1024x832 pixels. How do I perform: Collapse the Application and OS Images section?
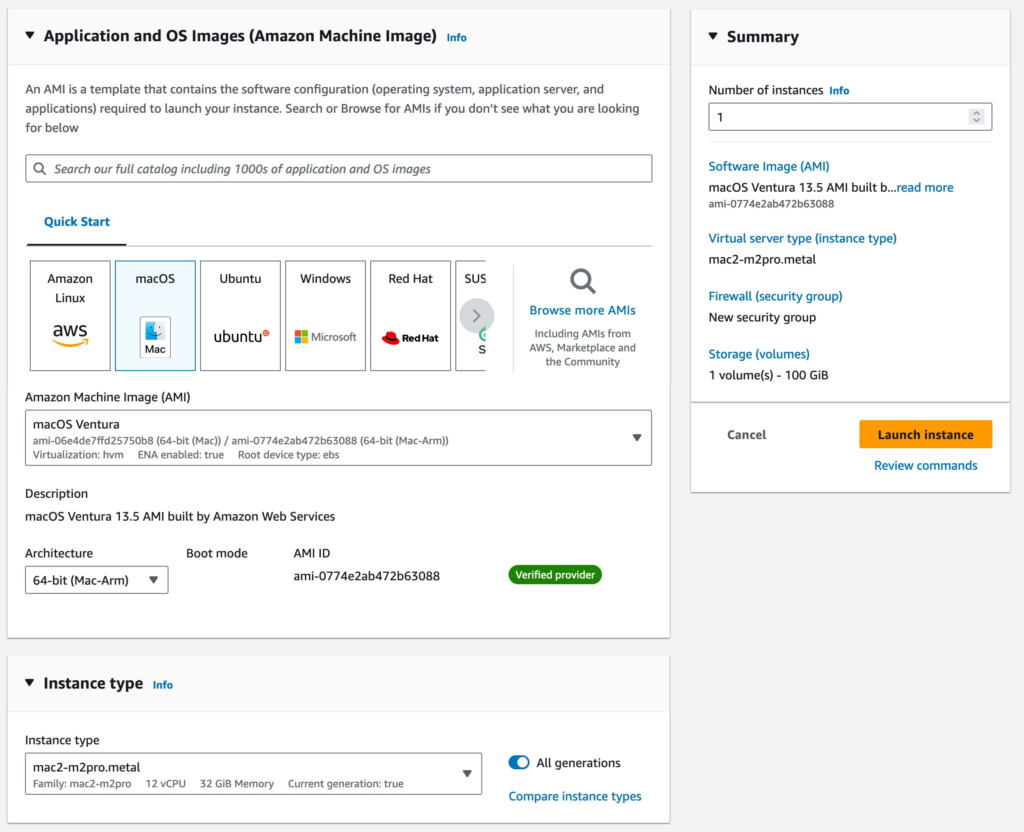pos(29,36)
